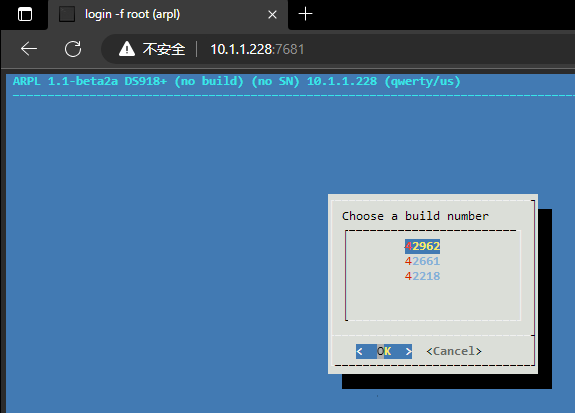
Task: Click the right angle bracket of OK
Action: pos(409,351)
